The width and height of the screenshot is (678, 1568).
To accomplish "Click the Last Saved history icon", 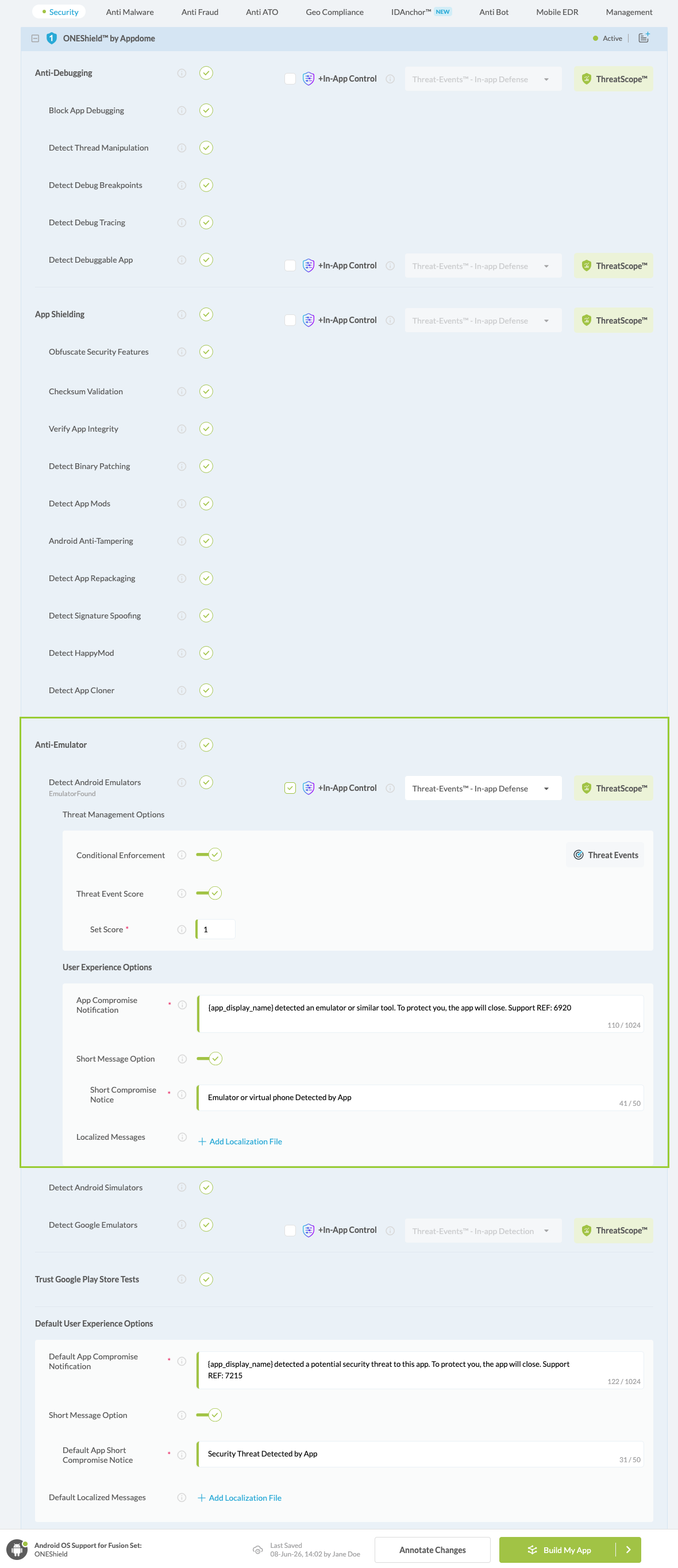I will [257, 1550].
